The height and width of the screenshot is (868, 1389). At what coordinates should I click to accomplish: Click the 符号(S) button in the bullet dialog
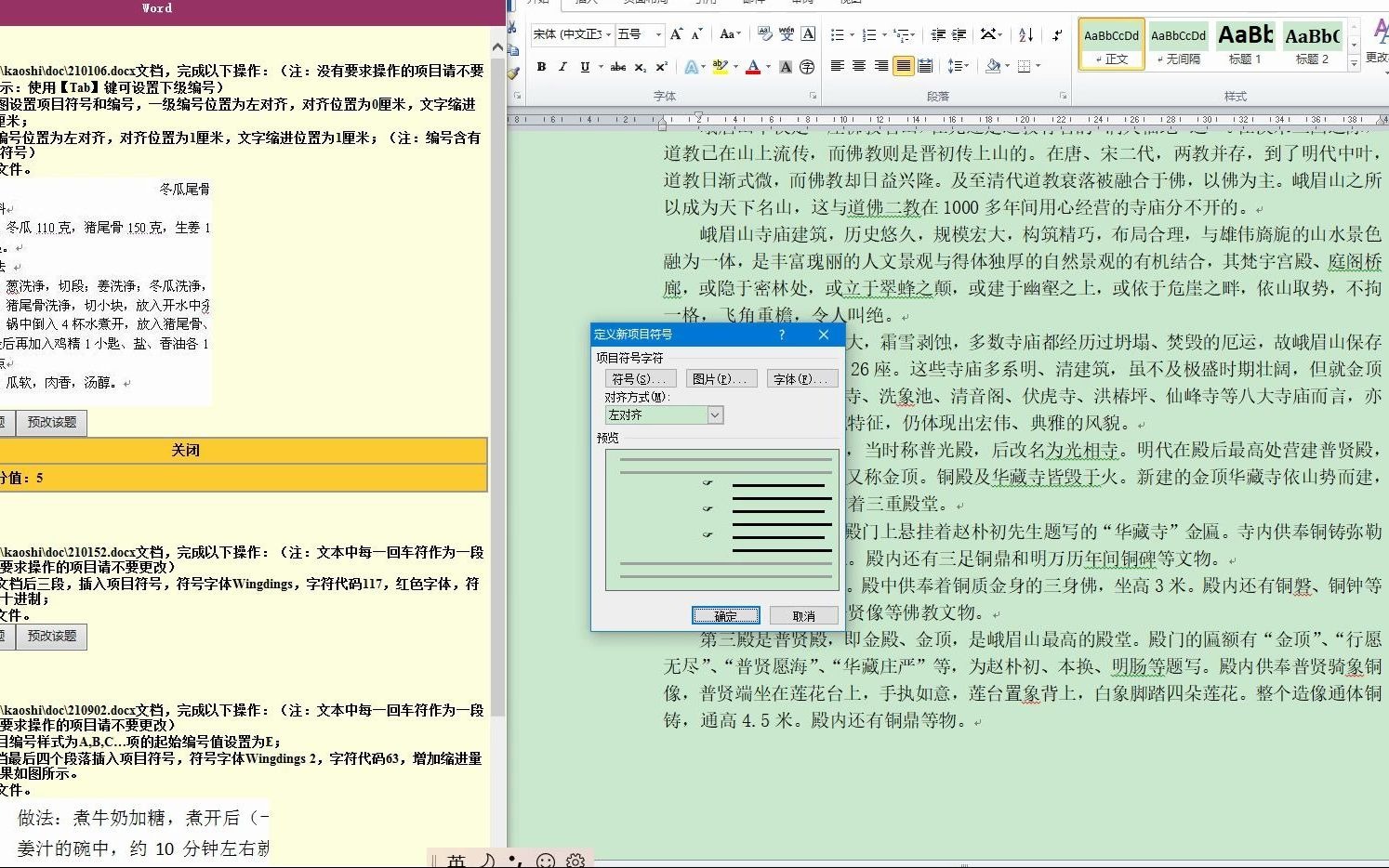pyautogui.click(x=640, y=377)
